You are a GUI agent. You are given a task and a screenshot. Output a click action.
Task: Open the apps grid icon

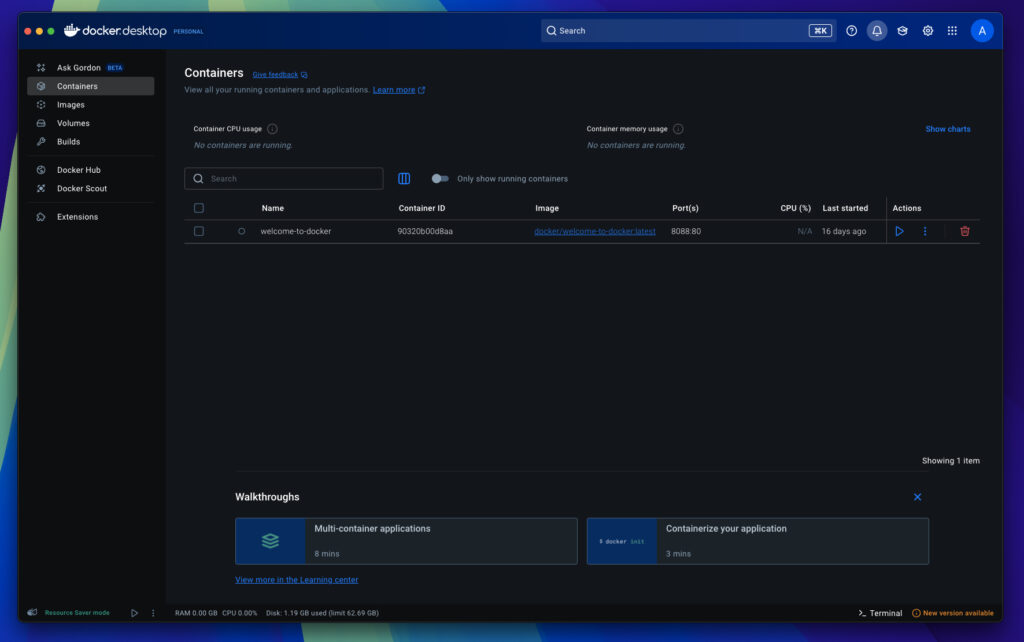tap(952, 31)
